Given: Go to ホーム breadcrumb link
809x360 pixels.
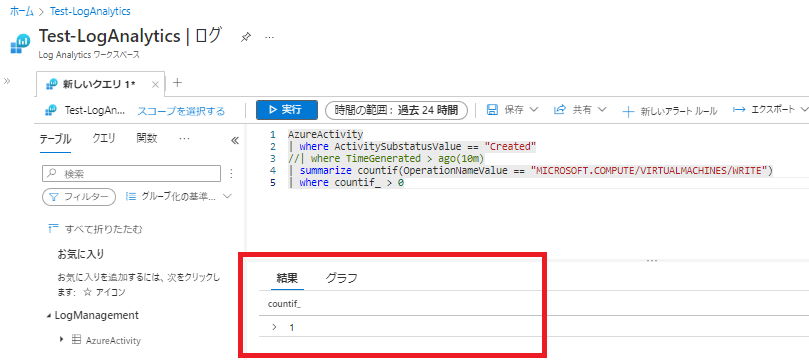Looking at the screenshot, I should coord(22,11).
